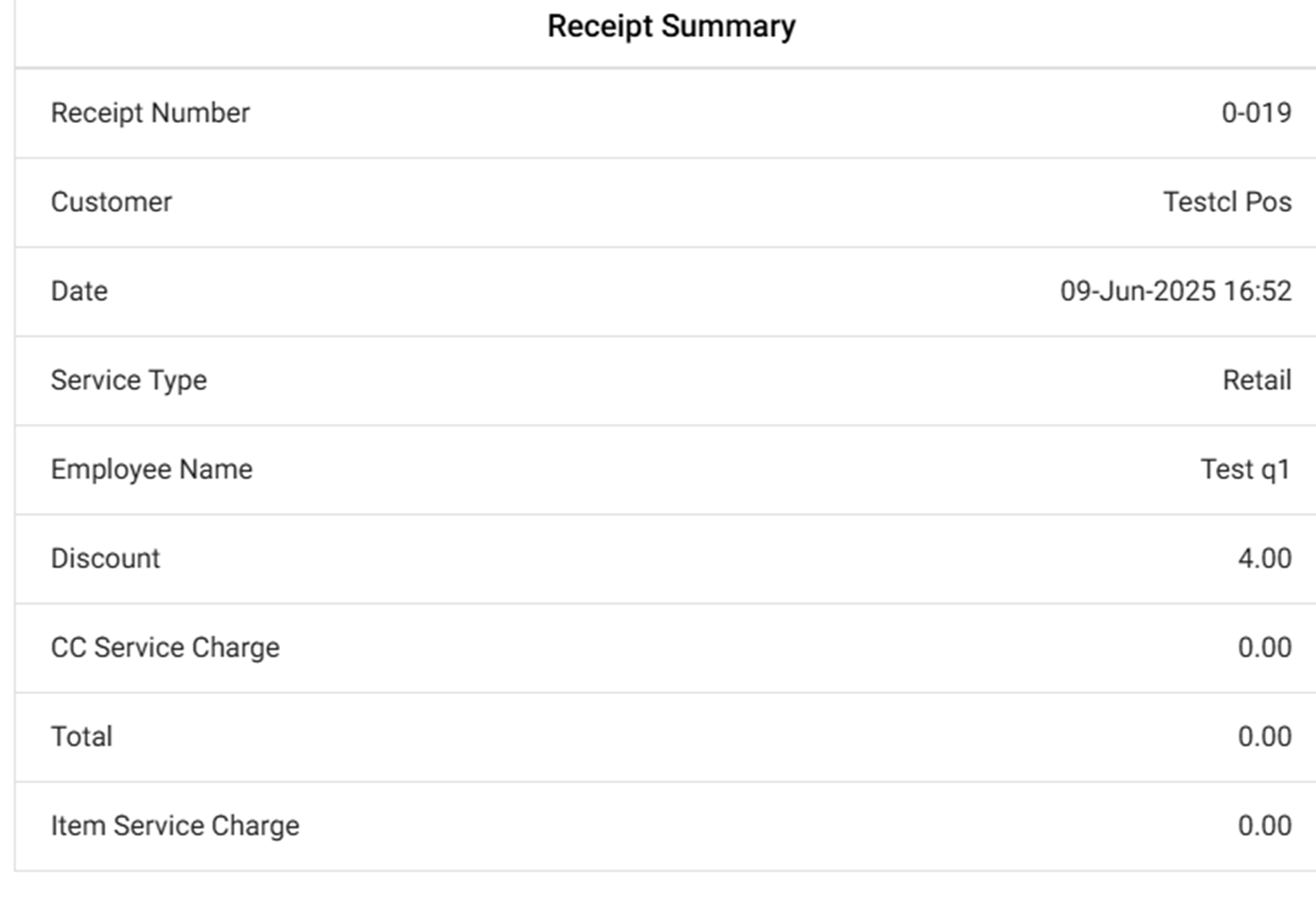Click the Service Type label

pos(129,381)
